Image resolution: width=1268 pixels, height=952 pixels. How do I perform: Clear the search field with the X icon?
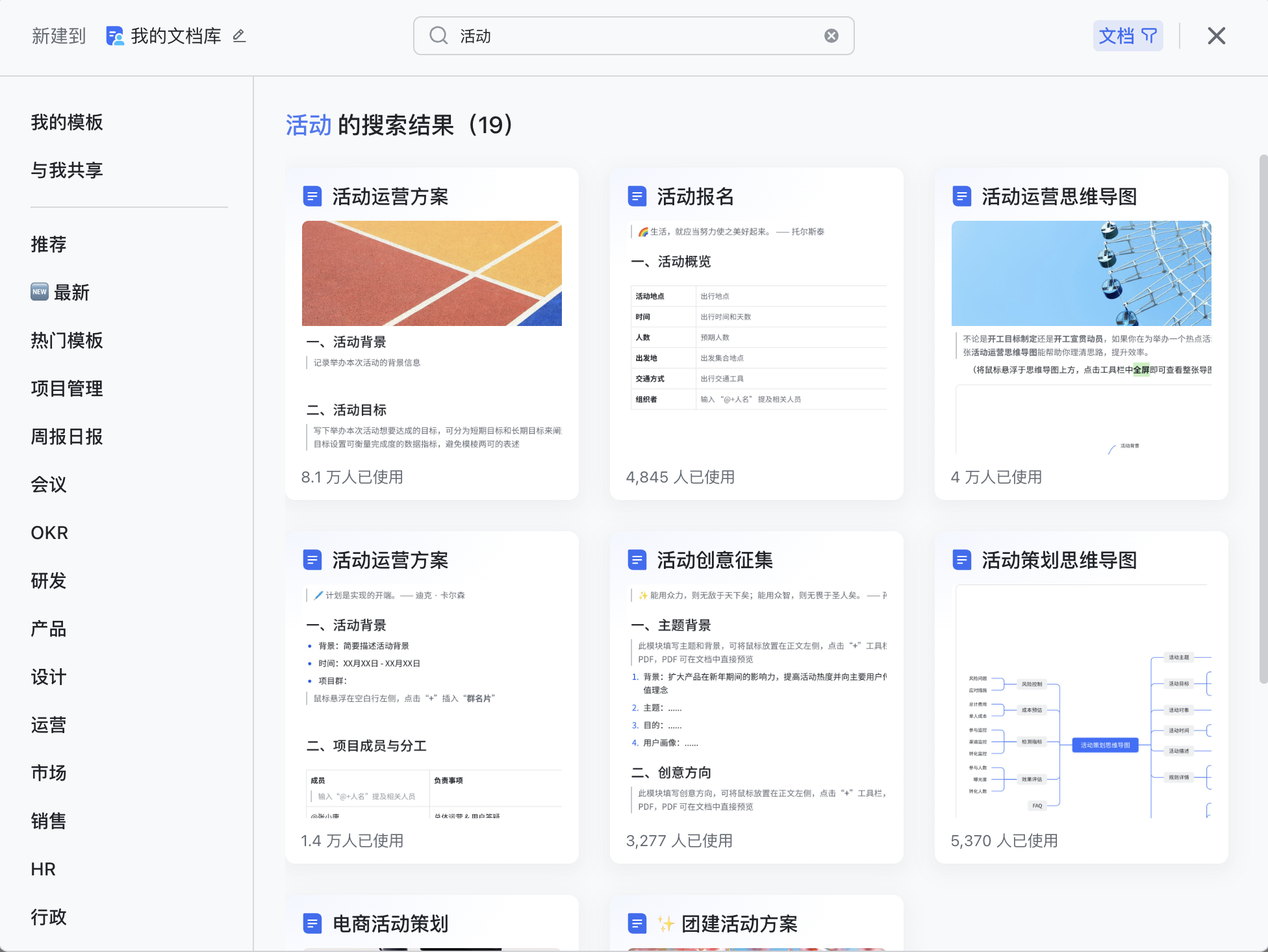tap(831, 36)
